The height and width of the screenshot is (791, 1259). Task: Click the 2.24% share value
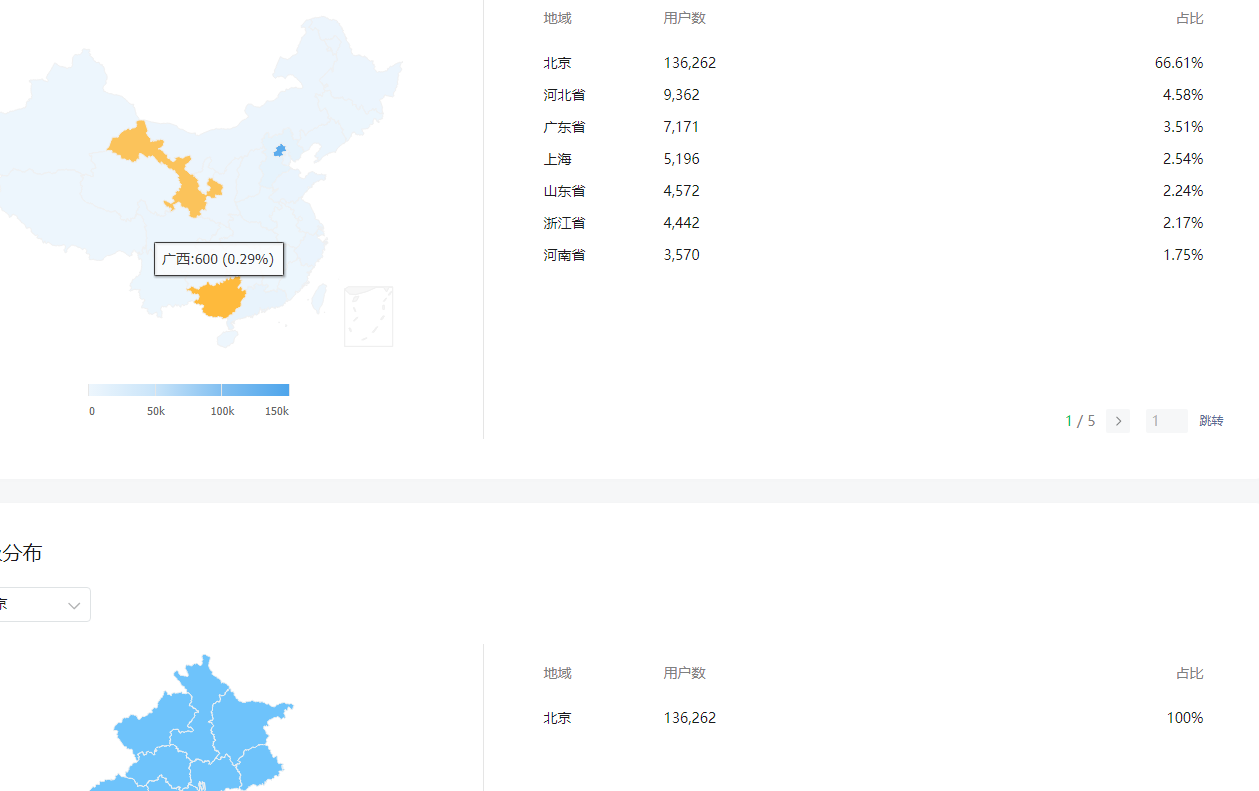click(x=1183, y=191)
